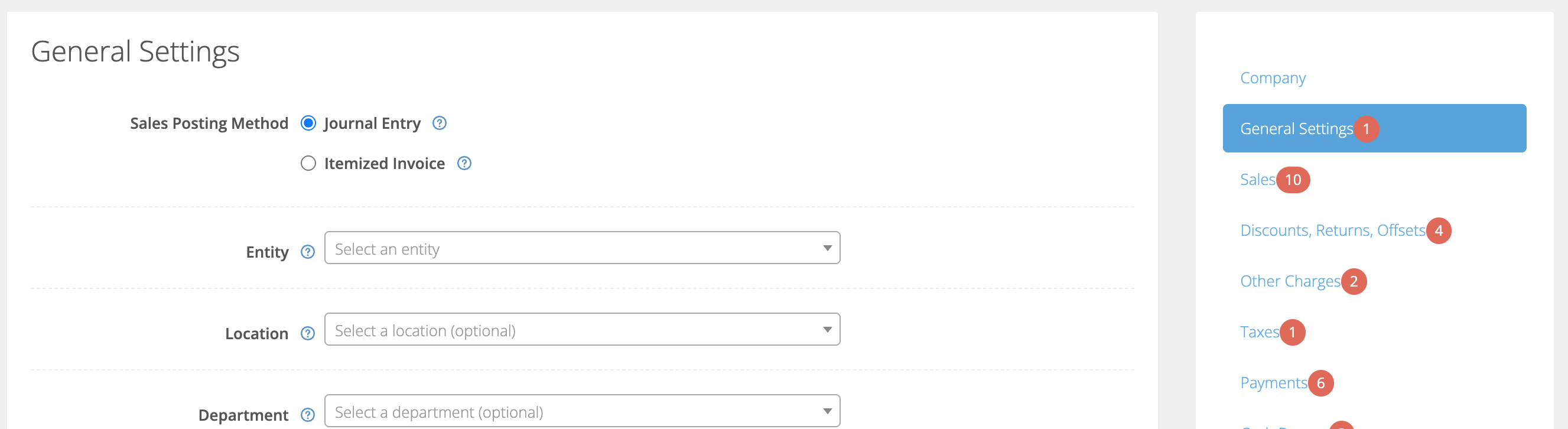Open the Taxes settings link
The image size is (1568, 429).
[1260, 332]
